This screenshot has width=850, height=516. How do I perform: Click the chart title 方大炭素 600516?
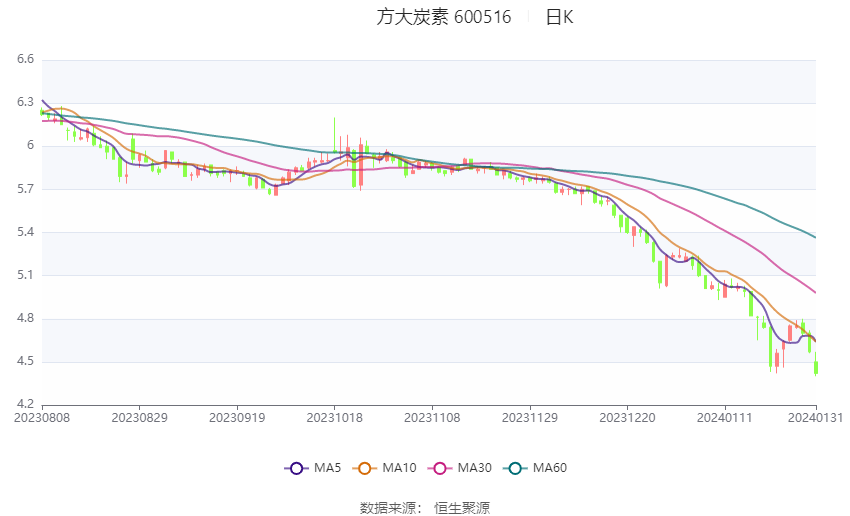(x=444, y=17)
